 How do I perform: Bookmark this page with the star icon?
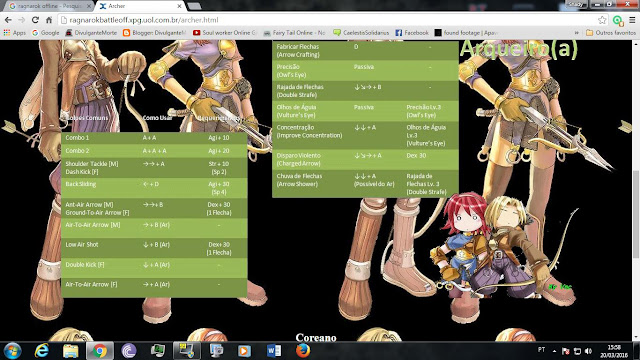(x=602, y=20)
